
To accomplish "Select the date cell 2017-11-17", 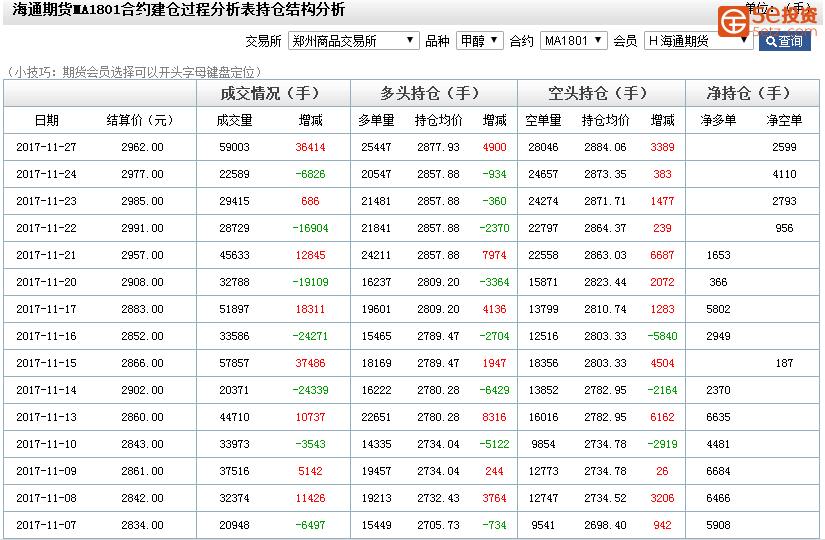I will (46, 309).
